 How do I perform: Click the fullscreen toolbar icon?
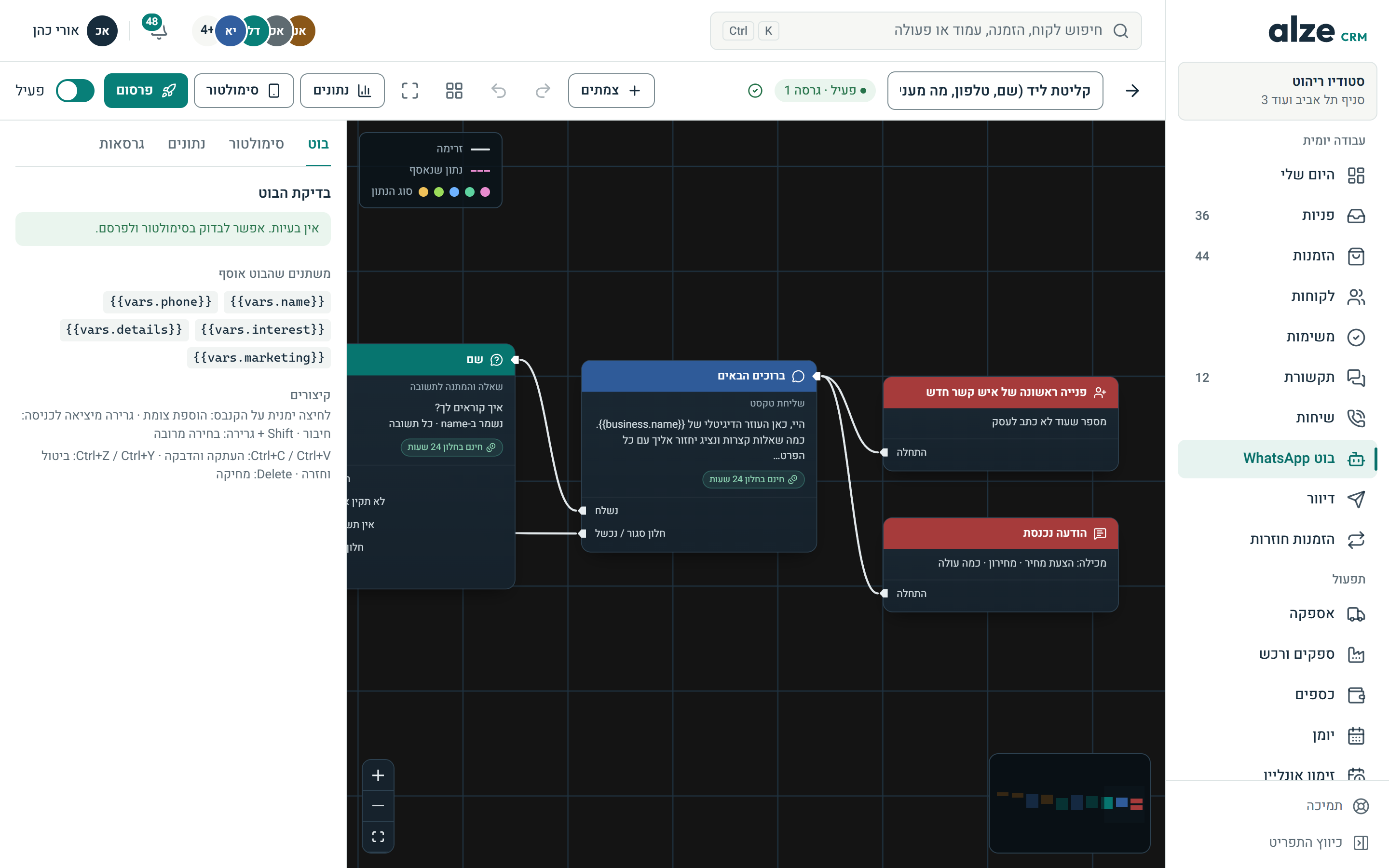coord(410,91)
